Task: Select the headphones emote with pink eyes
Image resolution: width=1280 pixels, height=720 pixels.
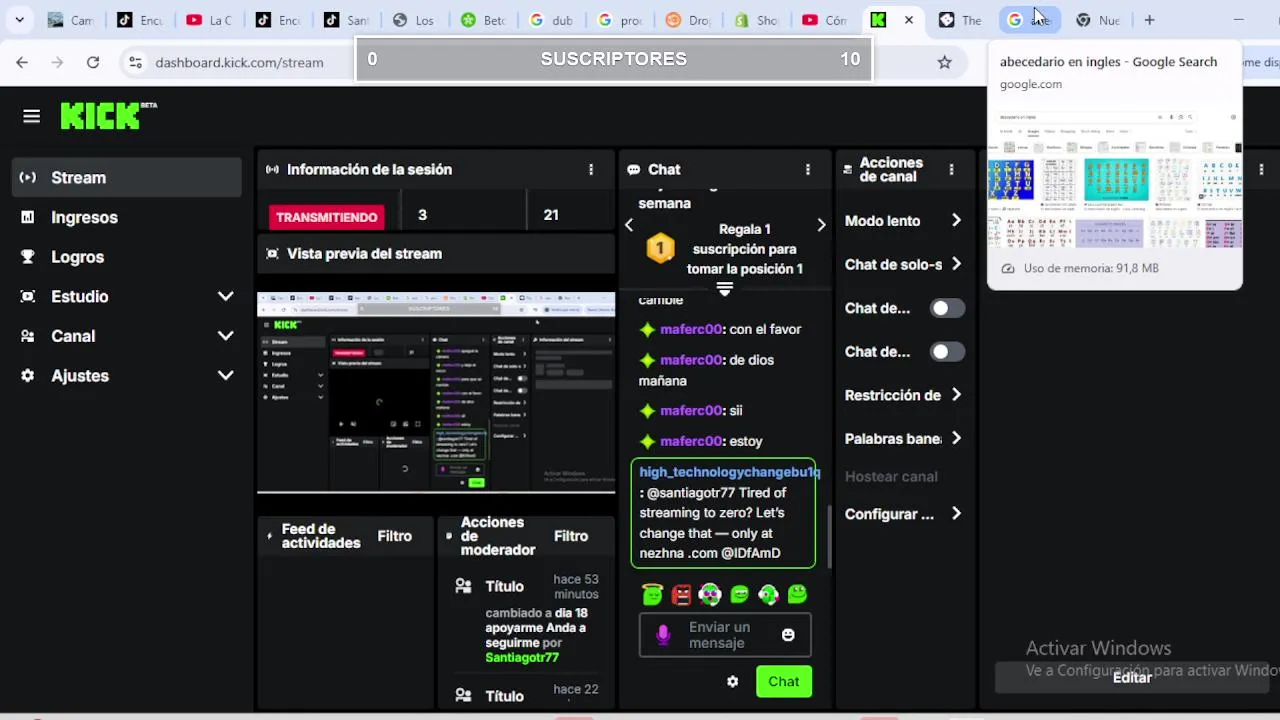Action: pyautogui.click(x=710, y=595)
